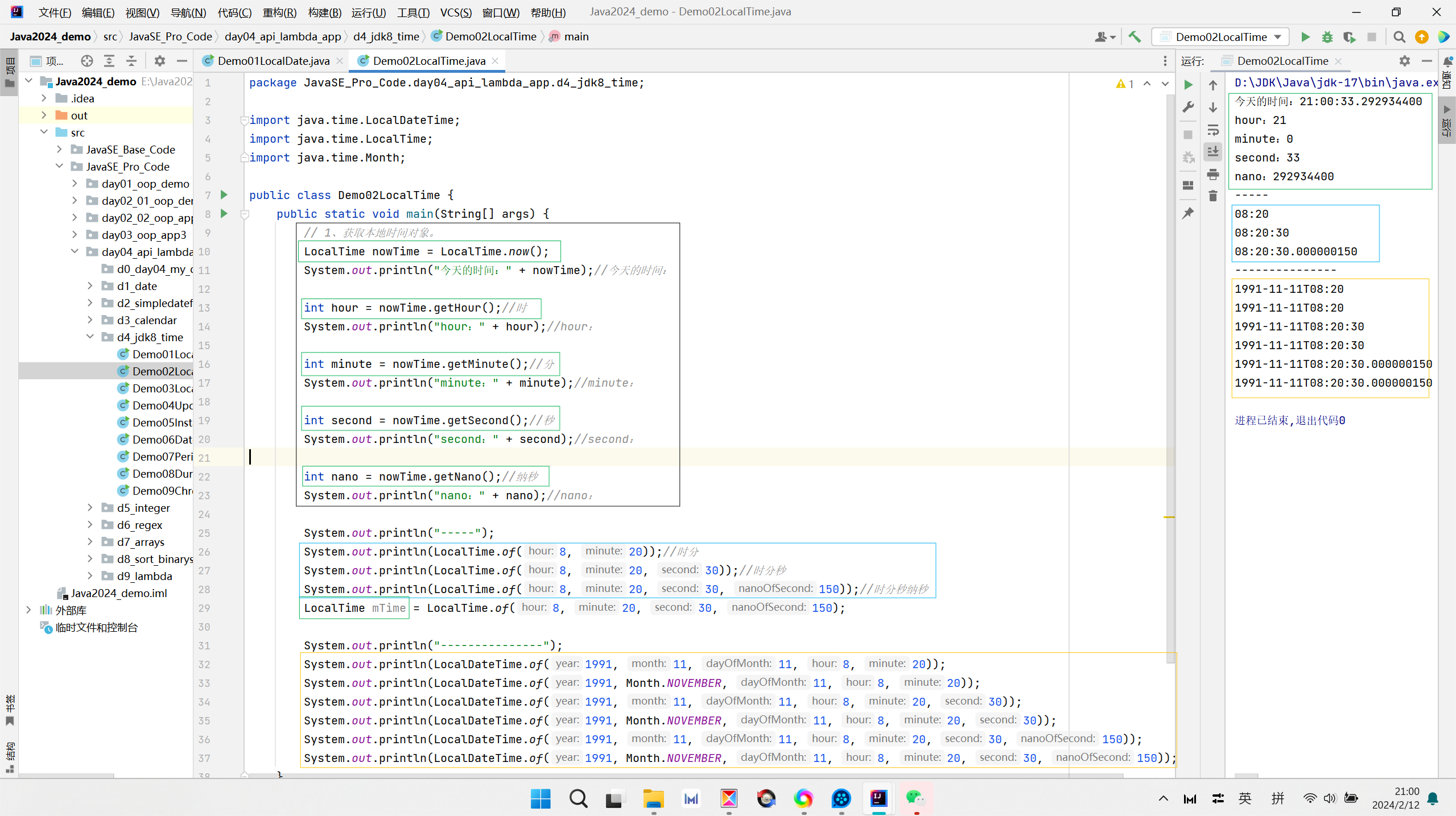
Task: Click the main method breadcrumb
Action: pyautogui.click(x=576, y=36)
